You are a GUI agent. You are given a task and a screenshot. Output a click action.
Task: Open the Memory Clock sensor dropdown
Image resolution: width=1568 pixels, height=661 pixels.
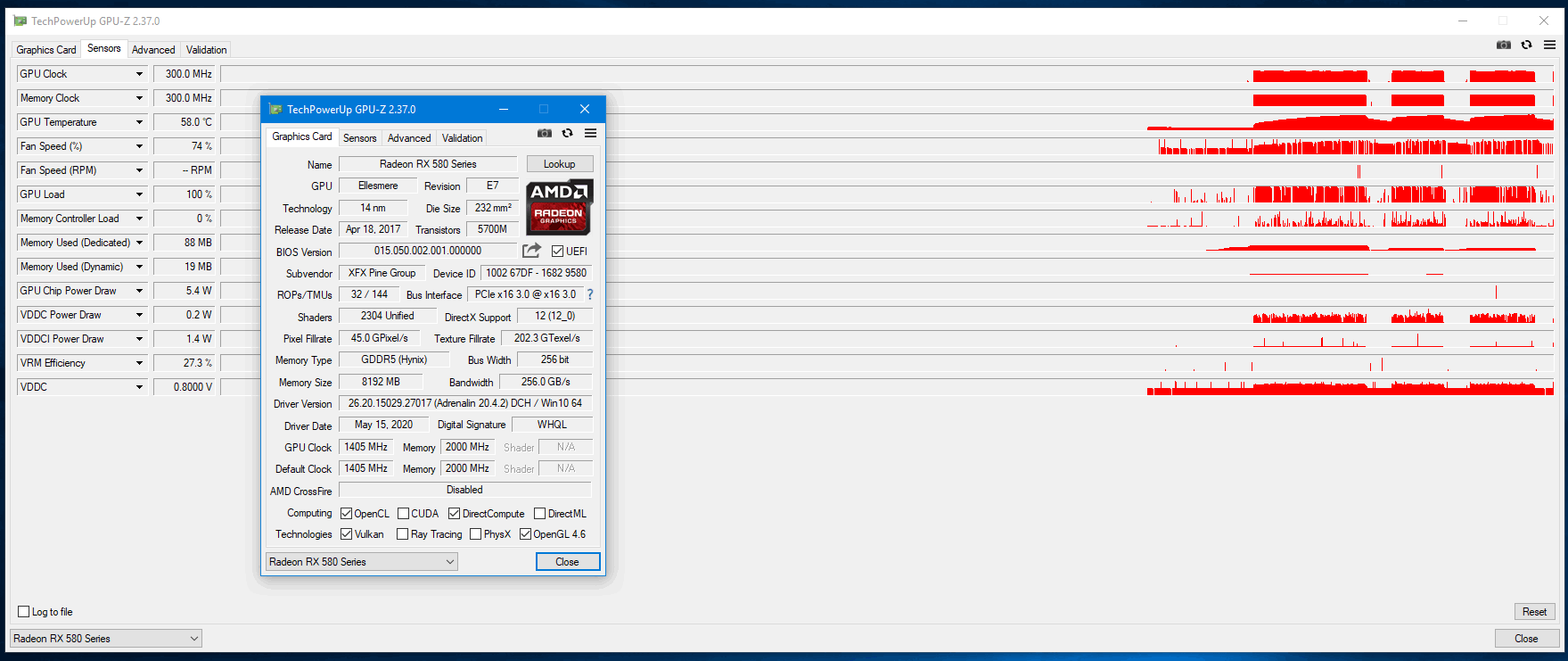(x=139, y=98)
